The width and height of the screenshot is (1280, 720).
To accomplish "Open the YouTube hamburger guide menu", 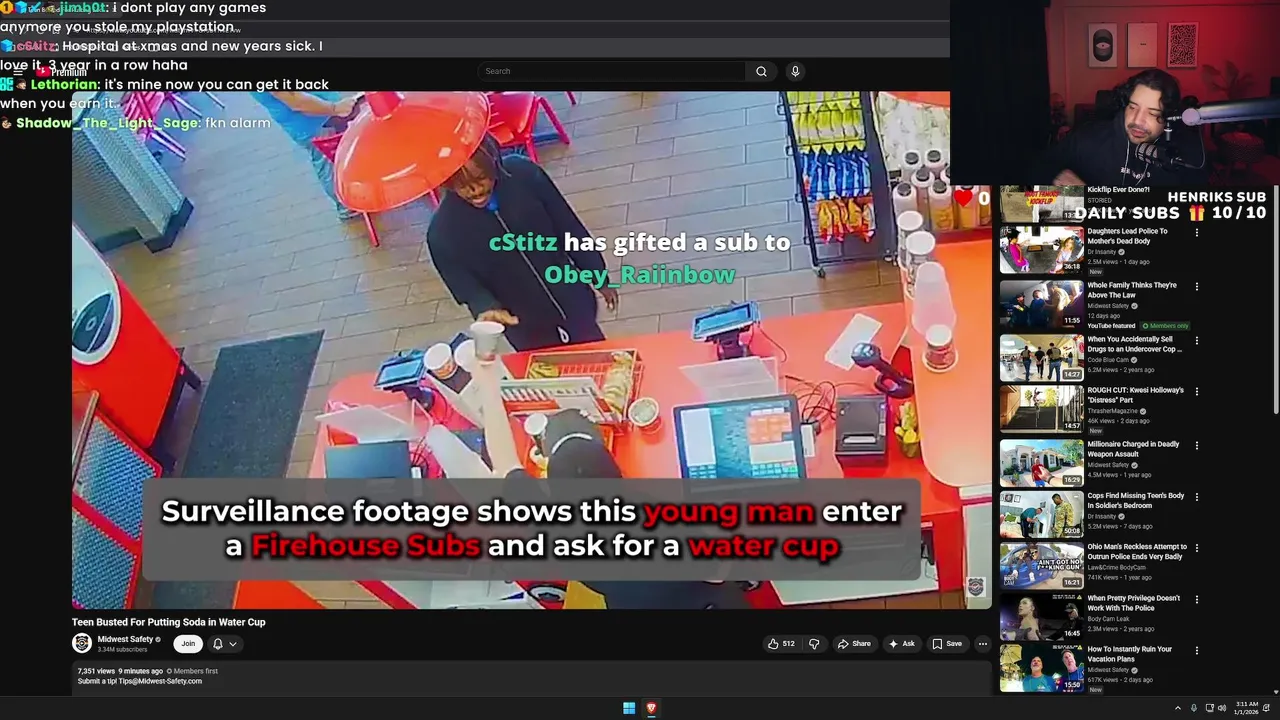I will [x=17, y=72].
